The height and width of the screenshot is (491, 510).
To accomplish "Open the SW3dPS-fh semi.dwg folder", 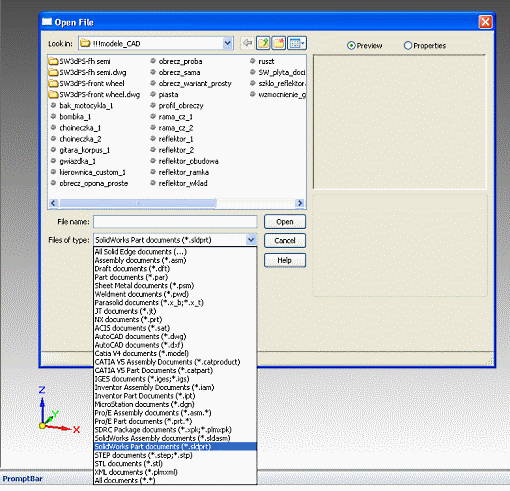I will click(x=87, y=72).
